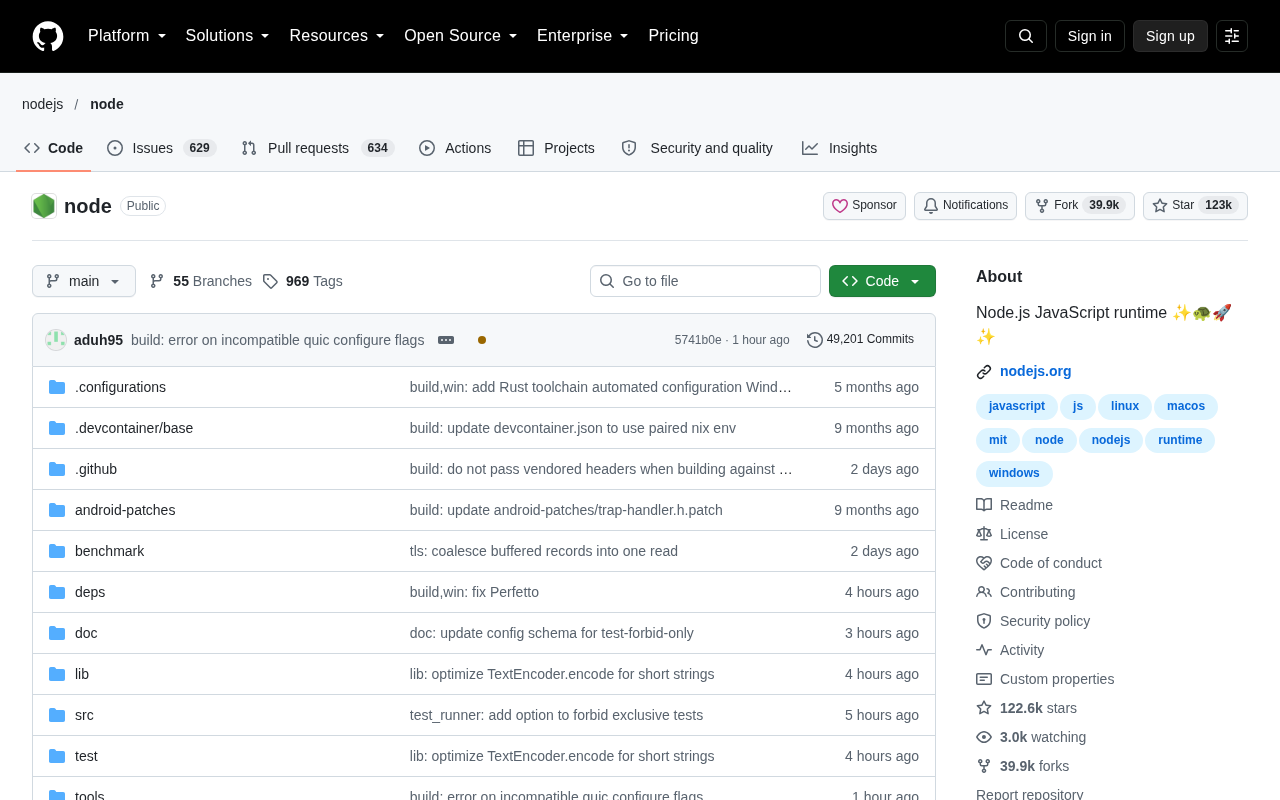Open the search magnifier button

coord(1026,36)
